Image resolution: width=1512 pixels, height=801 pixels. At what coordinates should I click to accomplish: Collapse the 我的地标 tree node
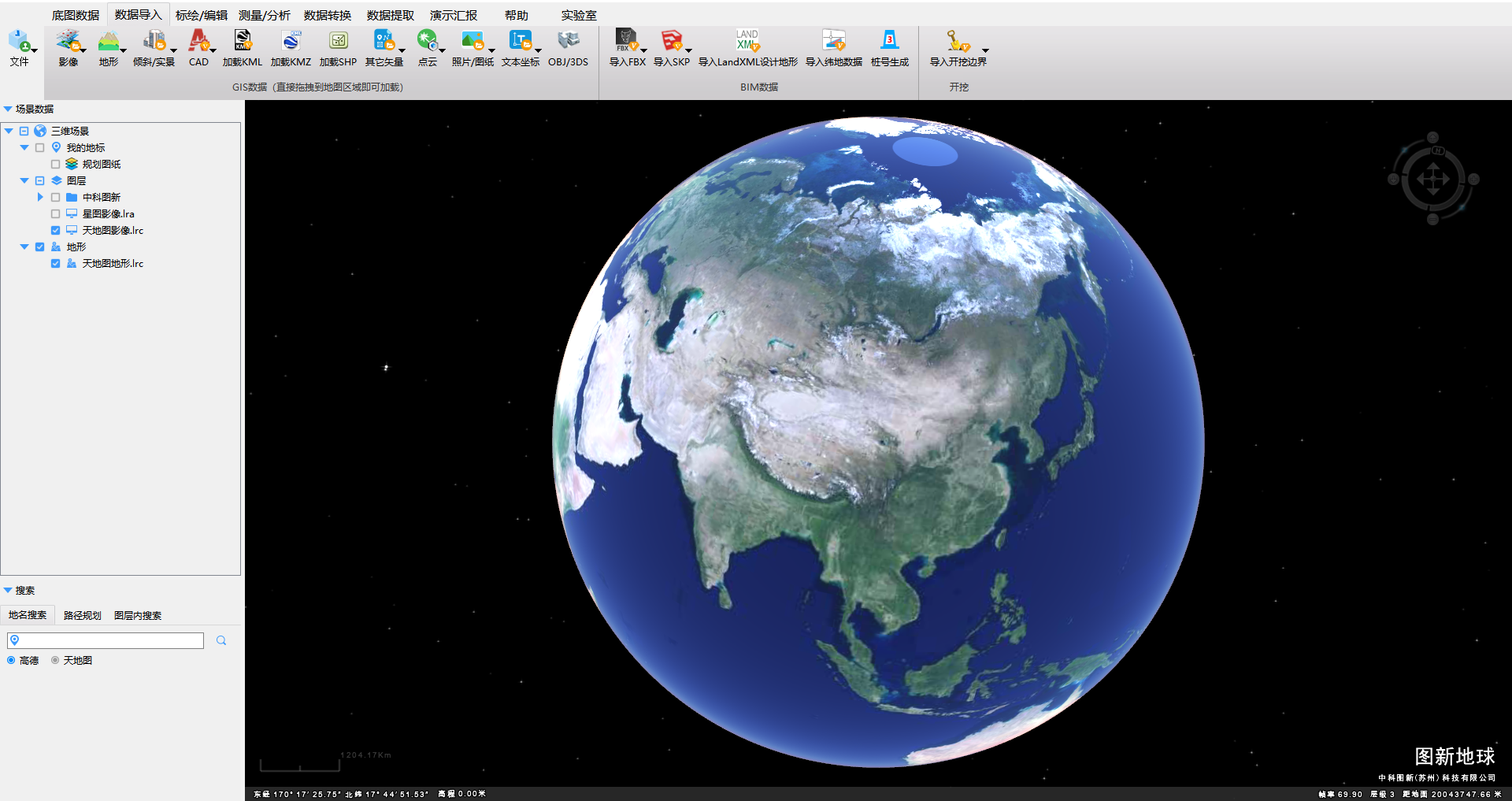24,147
